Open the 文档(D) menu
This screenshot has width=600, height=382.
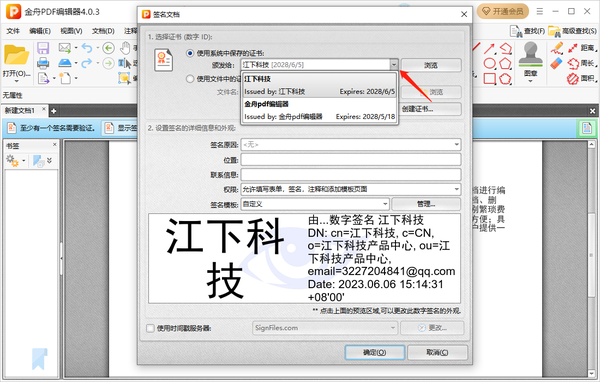[x=103, y=31]
